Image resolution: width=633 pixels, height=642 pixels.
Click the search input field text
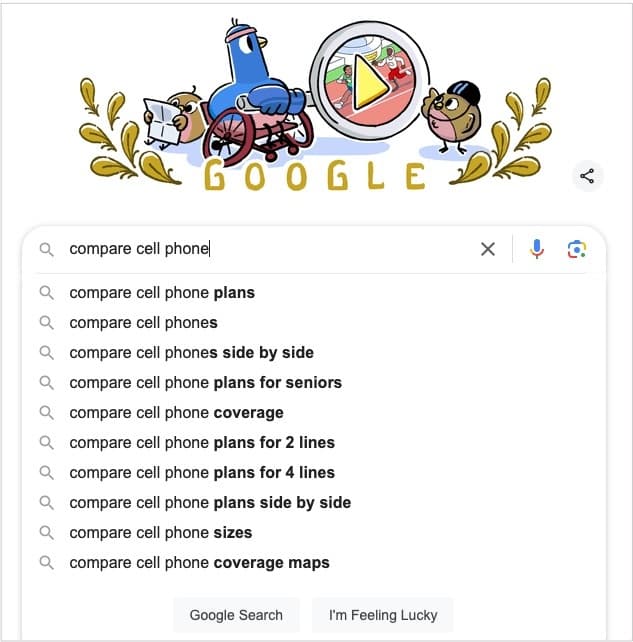(140, 249)
